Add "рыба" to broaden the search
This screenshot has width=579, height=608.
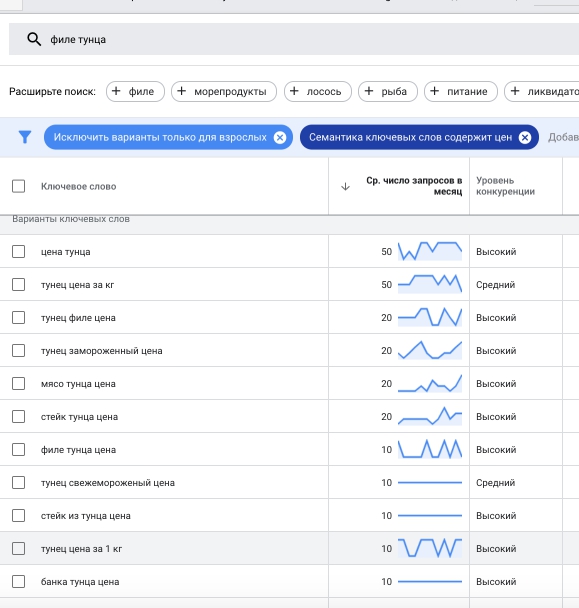388,92
